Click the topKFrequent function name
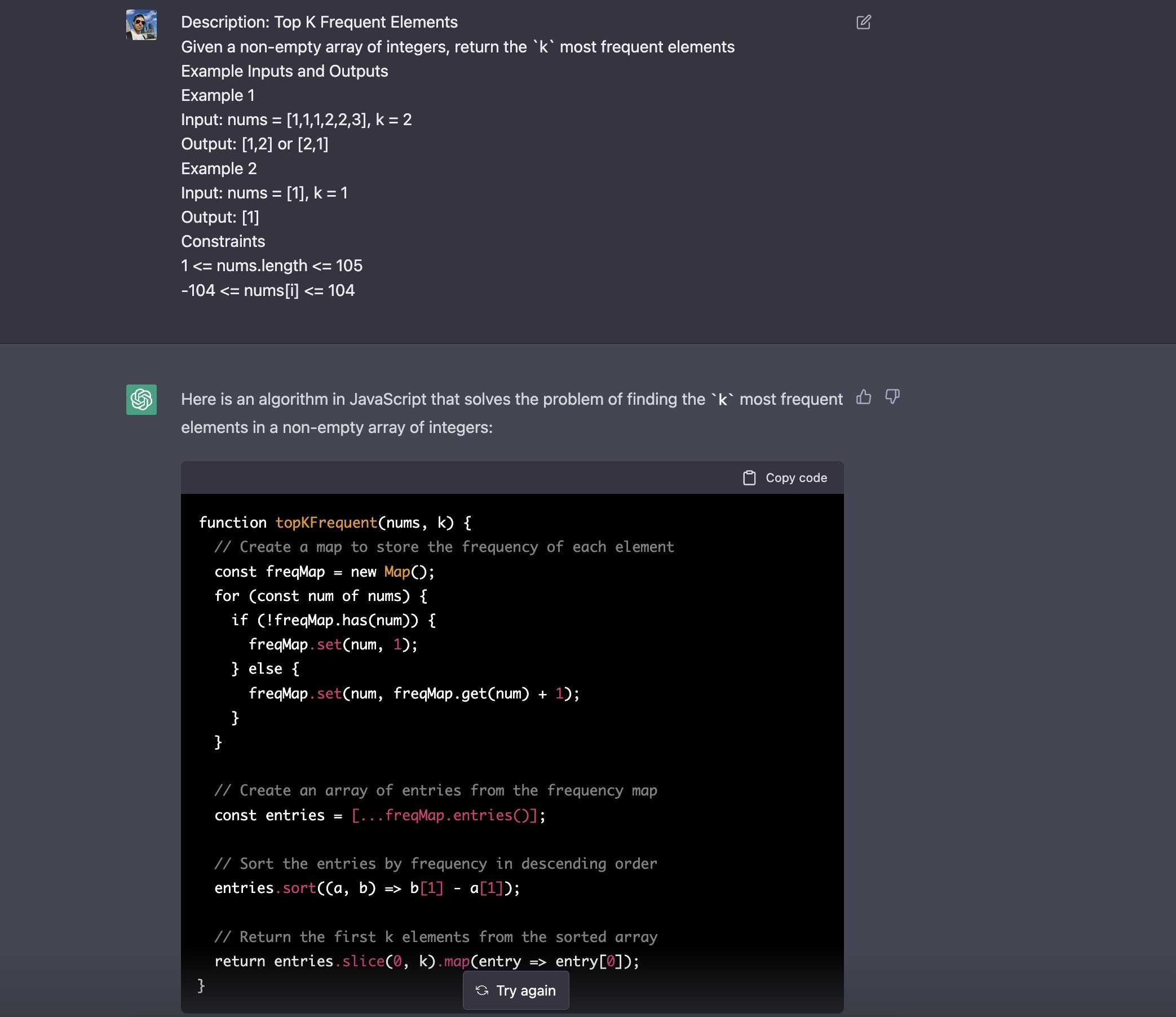Screen dimensions: 1176x1017 point(326,523)
